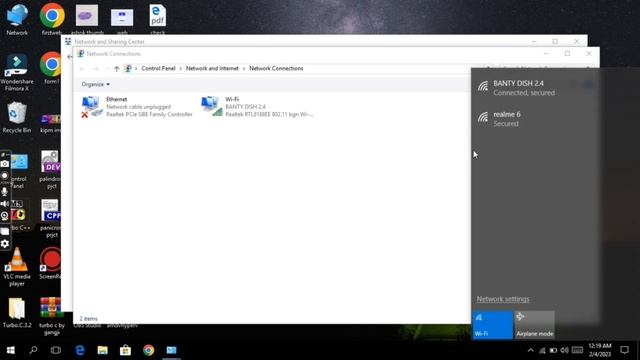
Task: Show hidden system tray icons
Action: (x=530, y=350)
